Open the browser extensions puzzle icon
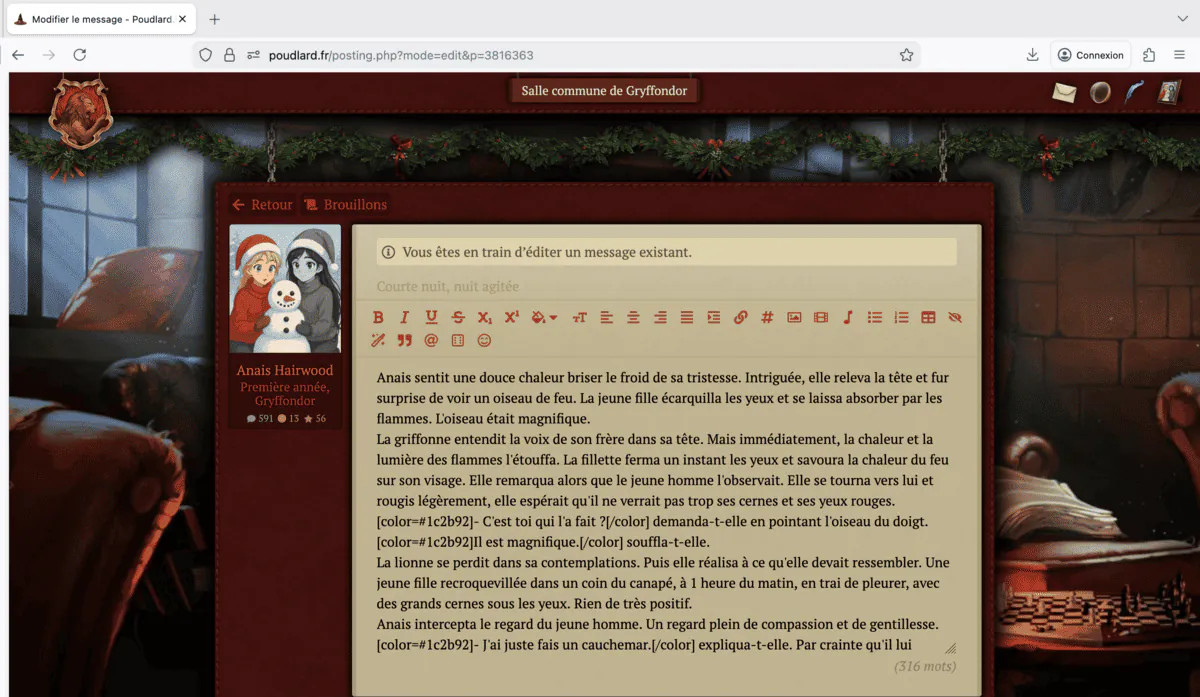 [1149, 55]
